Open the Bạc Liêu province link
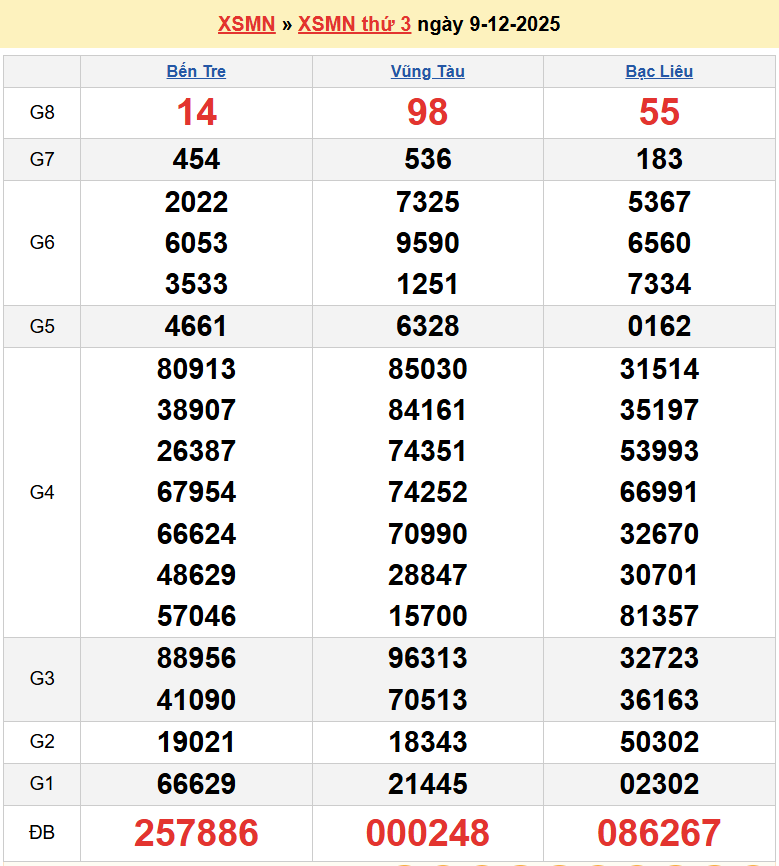Image resolution: width=779 pixels, height=866 pixels. coord(659,72)
